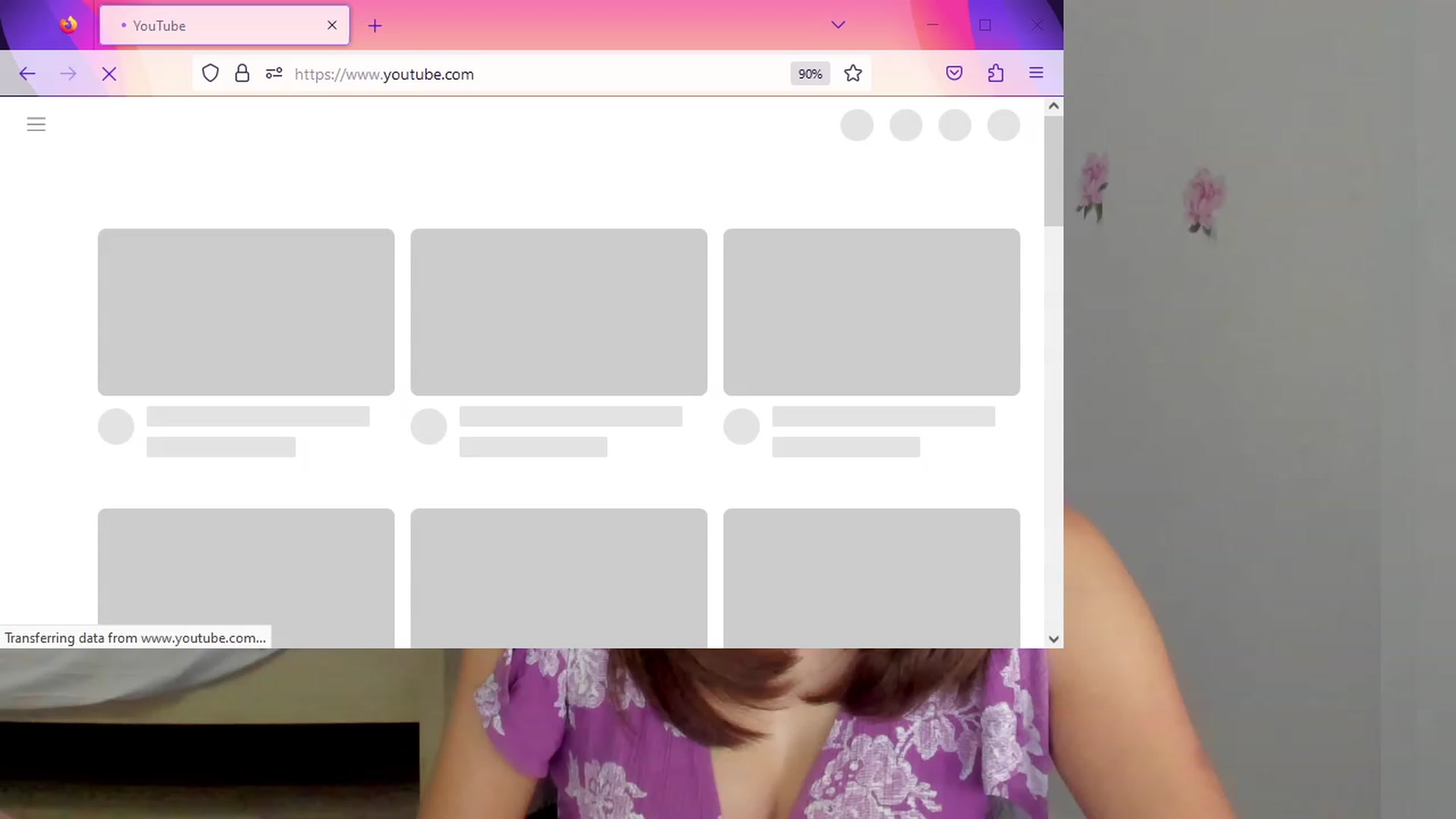Viewport: 1456px width, 819px height.
Task: Click the vertical scrollbar thumb
Action: point(1053,171)
